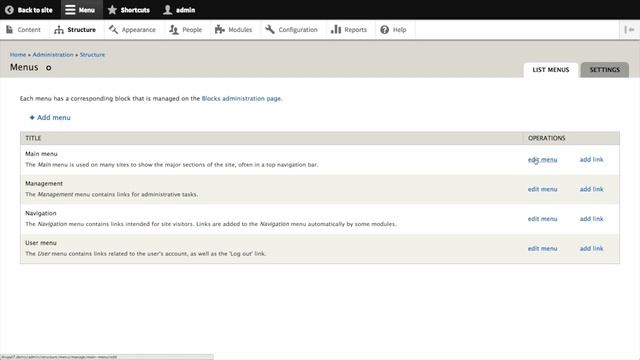Click the Reports bar chart icon
This screenshot has height=360, width=640.
(336, 29)
